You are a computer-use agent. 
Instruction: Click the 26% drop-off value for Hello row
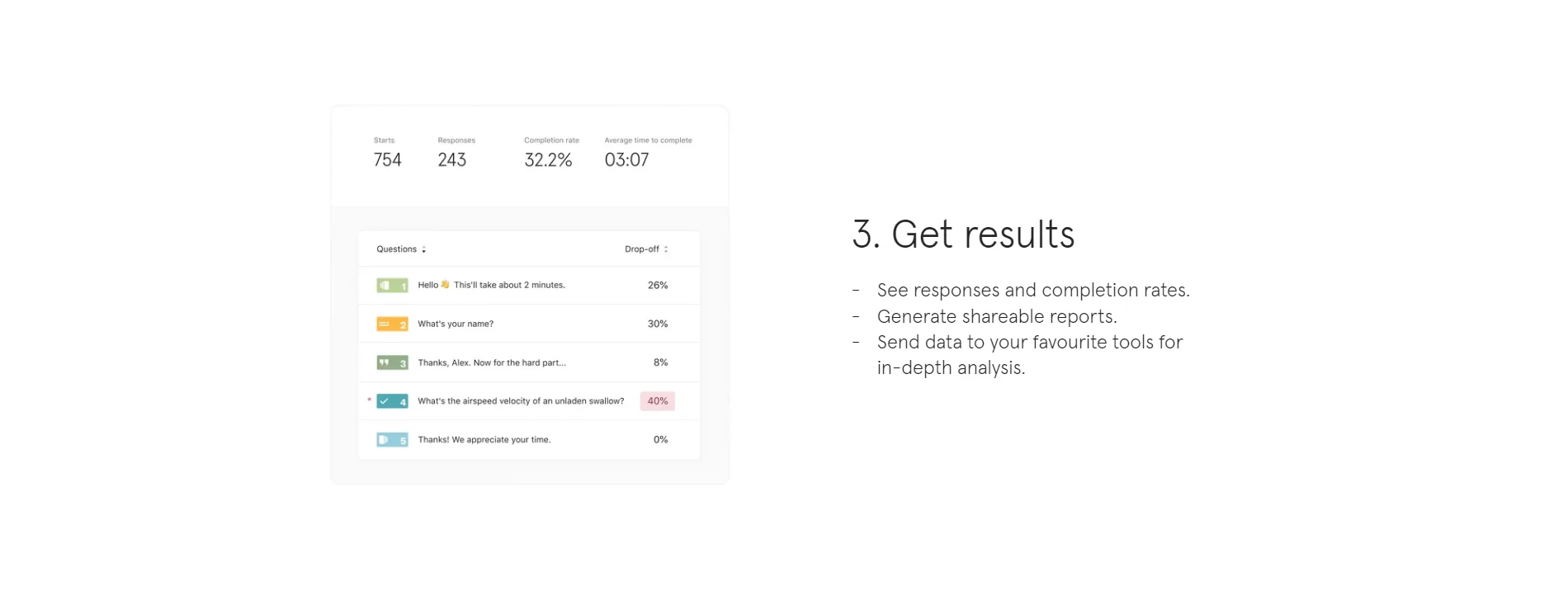click(x=658, y=286)
